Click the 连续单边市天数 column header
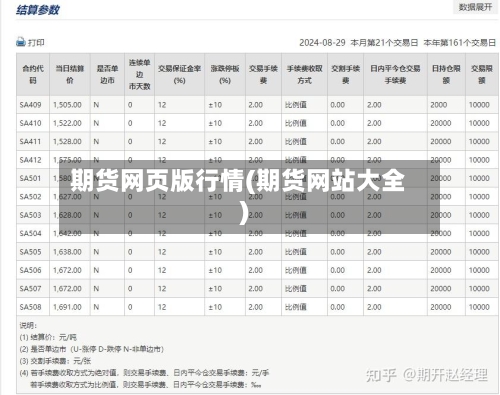Screen dimensions: 500x395 click(139, 74)
